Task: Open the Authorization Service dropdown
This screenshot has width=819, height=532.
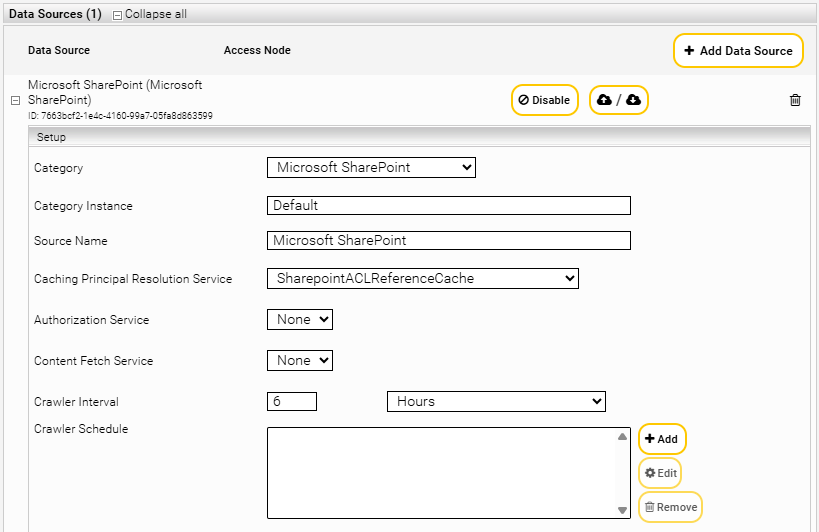Action: 299,320
